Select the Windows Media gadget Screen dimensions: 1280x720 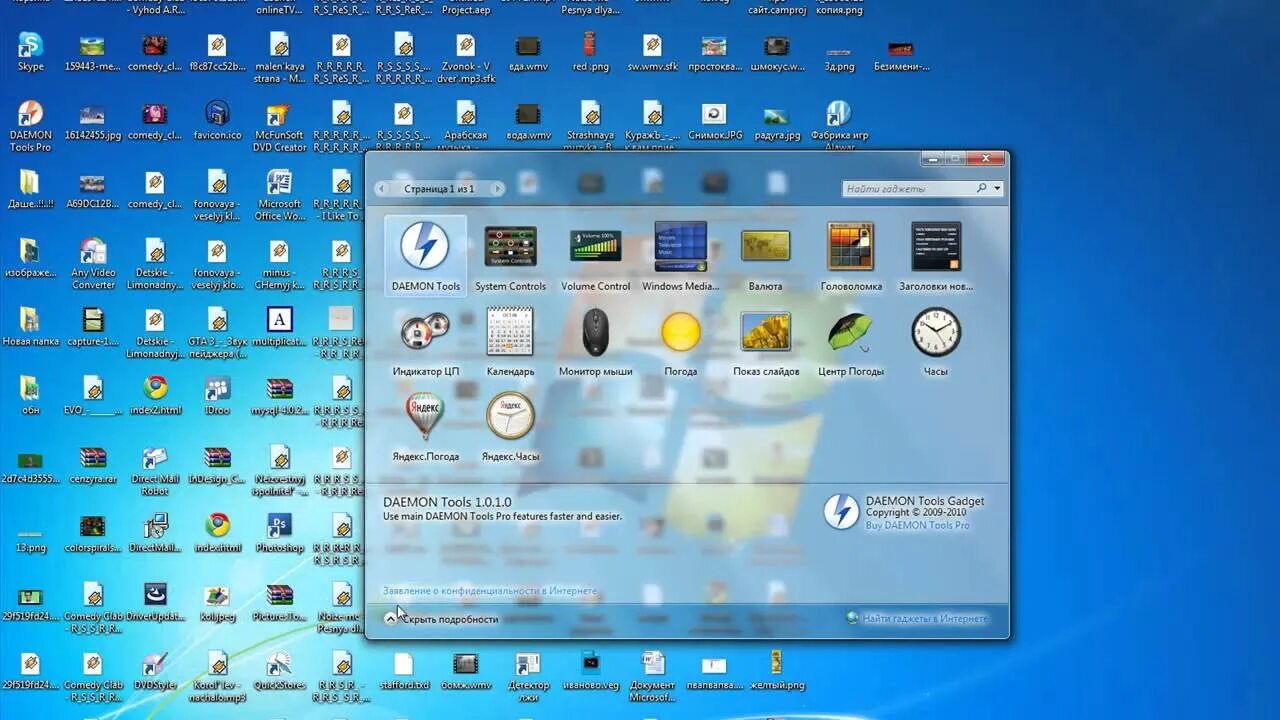pyautogui.click(x=681, y=257)
